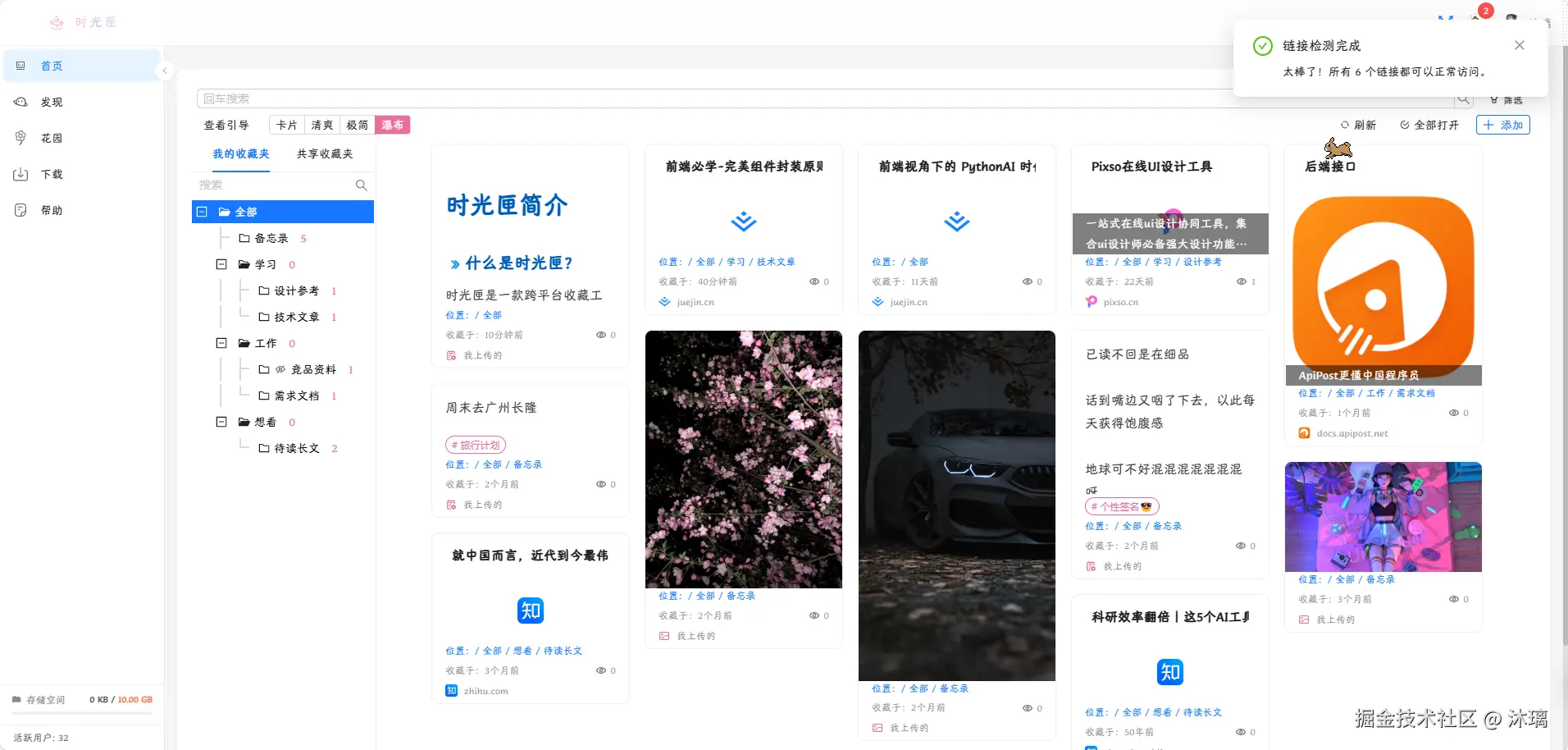
Task: Click the 刷新 refresh button
Action: click(x=1358, y=125)
